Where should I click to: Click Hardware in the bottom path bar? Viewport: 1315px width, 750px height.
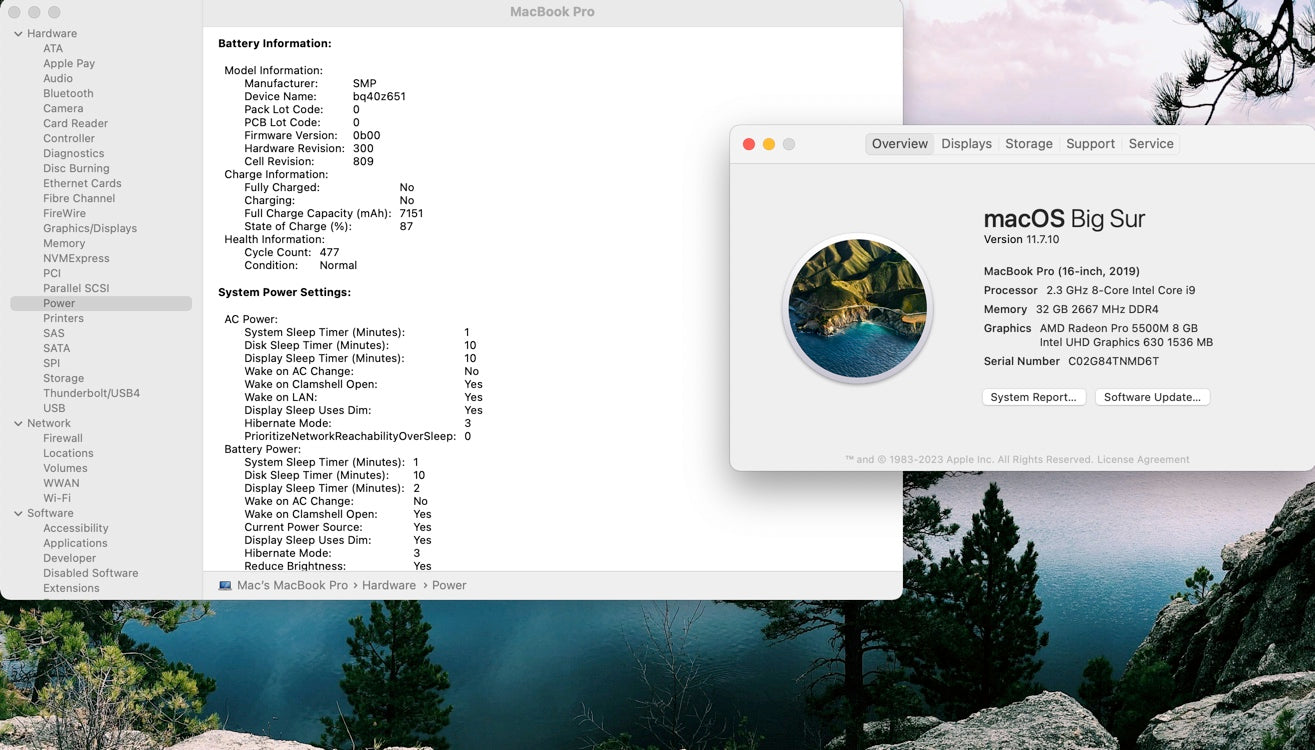click(388, 585)
